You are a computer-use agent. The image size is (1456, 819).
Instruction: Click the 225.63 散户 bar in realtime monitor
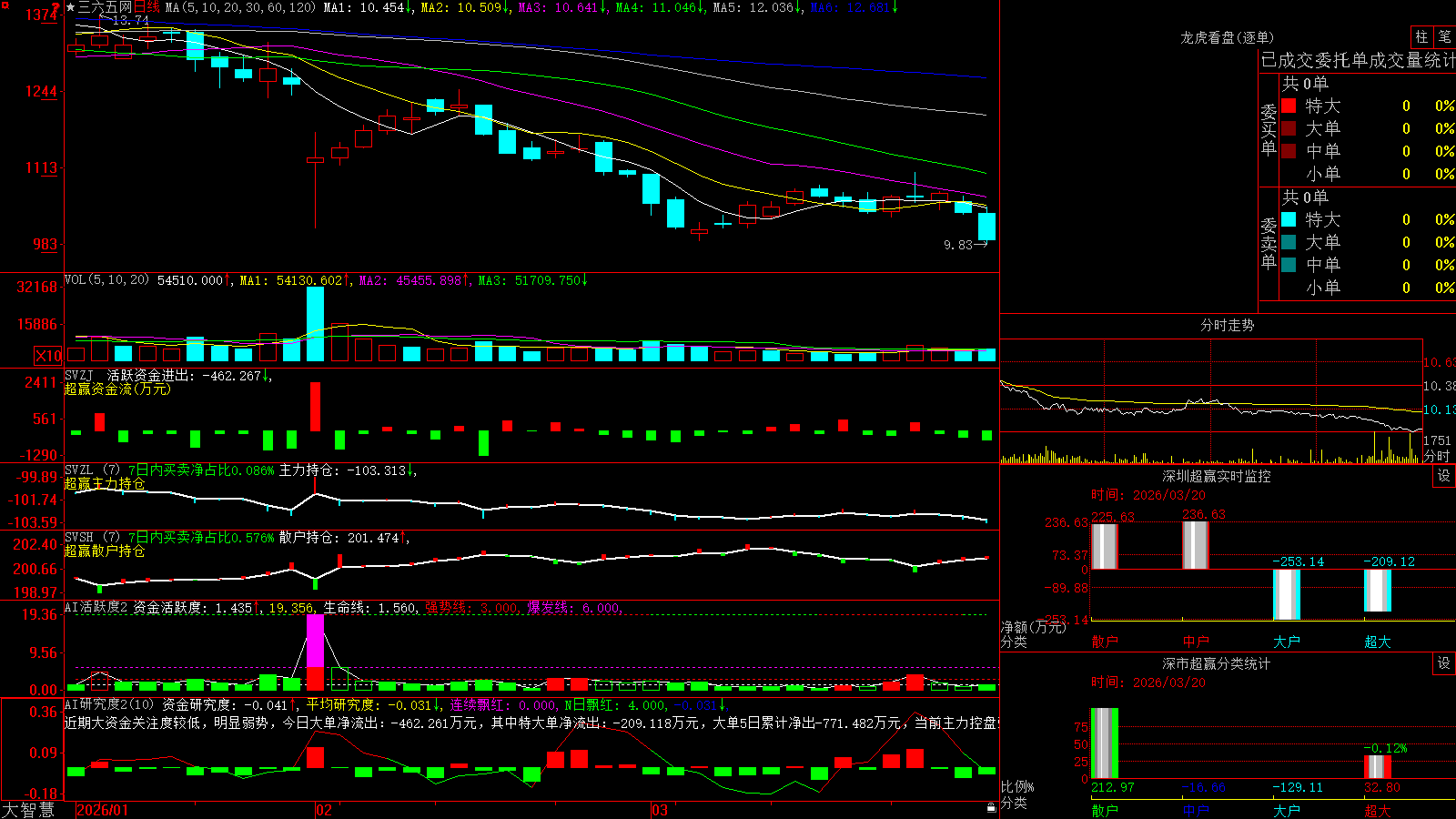point(1104,546)
